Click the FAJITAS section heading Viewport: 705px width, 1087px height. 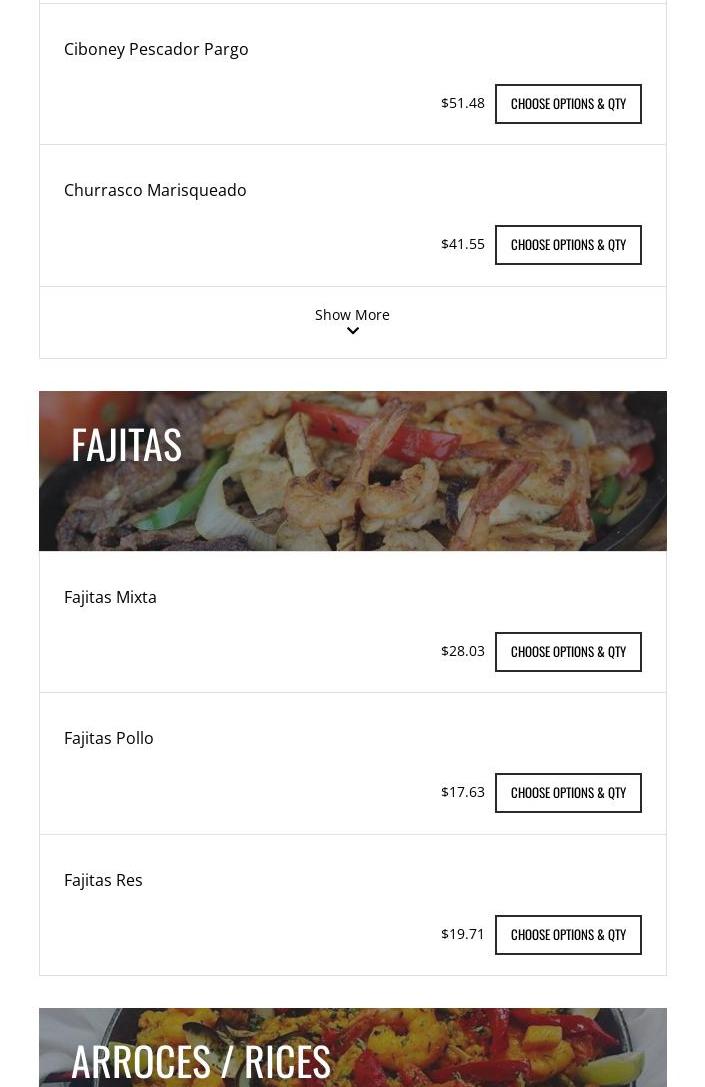[126, 445]
